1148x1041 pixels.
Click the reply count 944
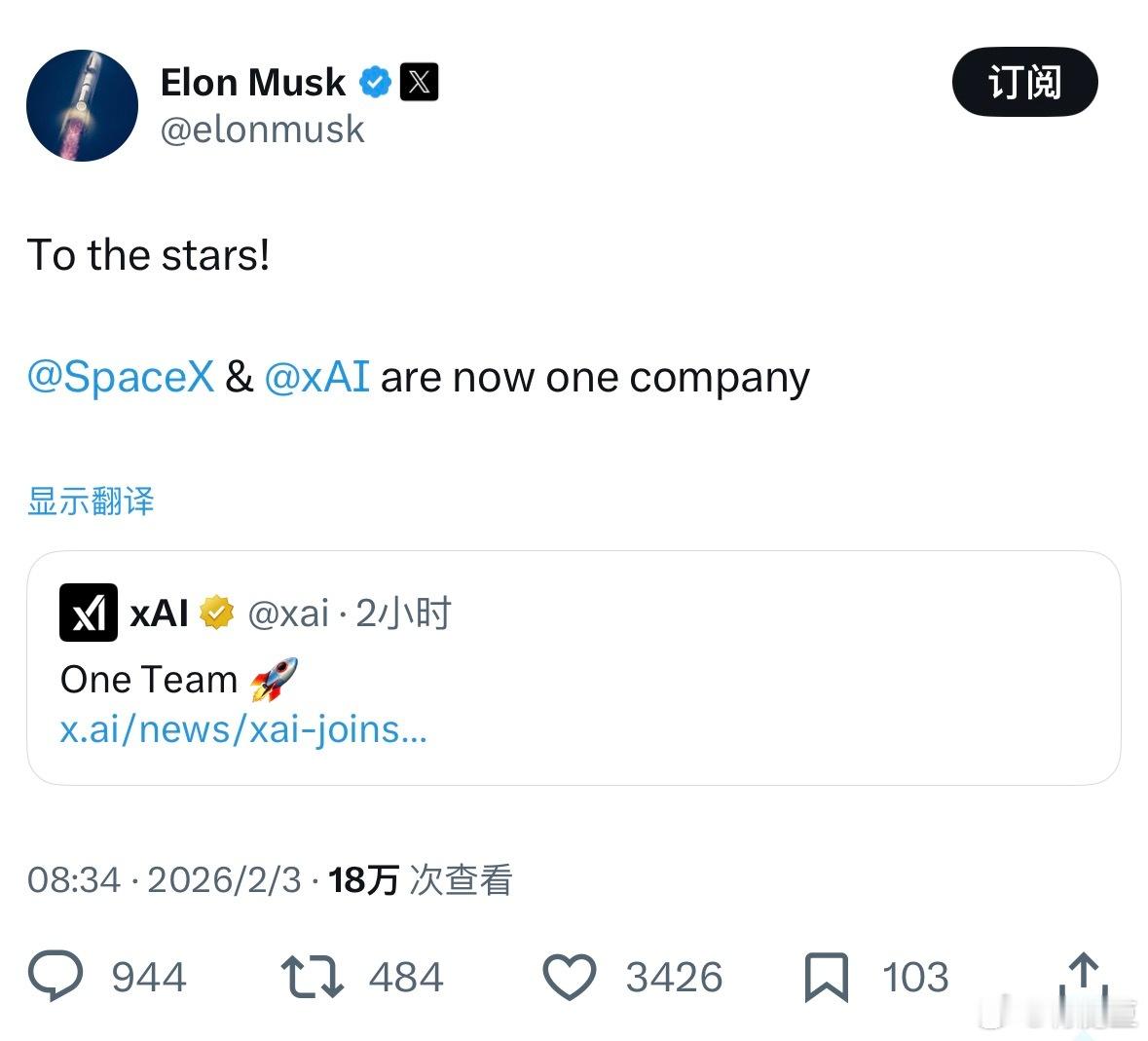coord(151,977)
